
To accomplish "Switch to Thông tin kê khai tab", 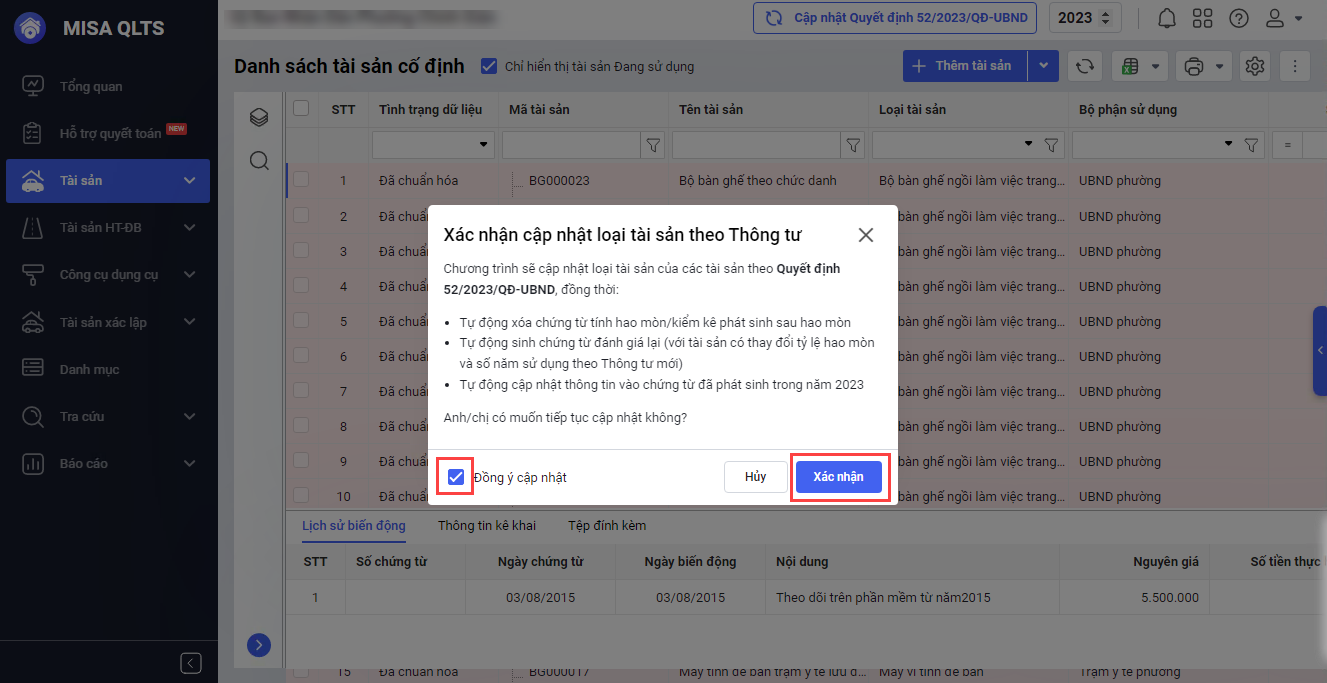I will point(487,526).
